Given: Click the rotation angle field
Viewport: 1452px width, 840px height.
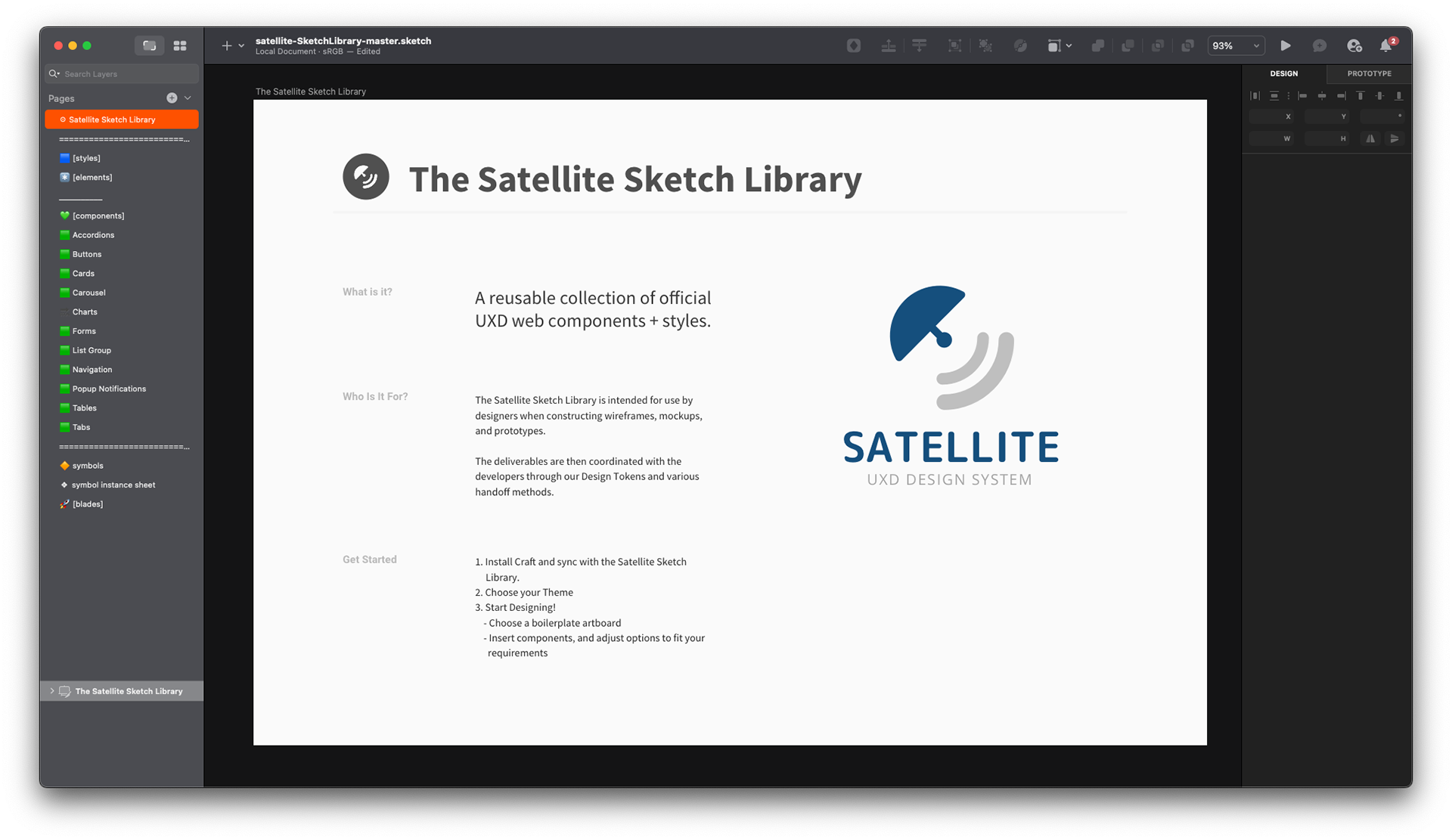Looking at the screenshot, I should click(1383, 116).
